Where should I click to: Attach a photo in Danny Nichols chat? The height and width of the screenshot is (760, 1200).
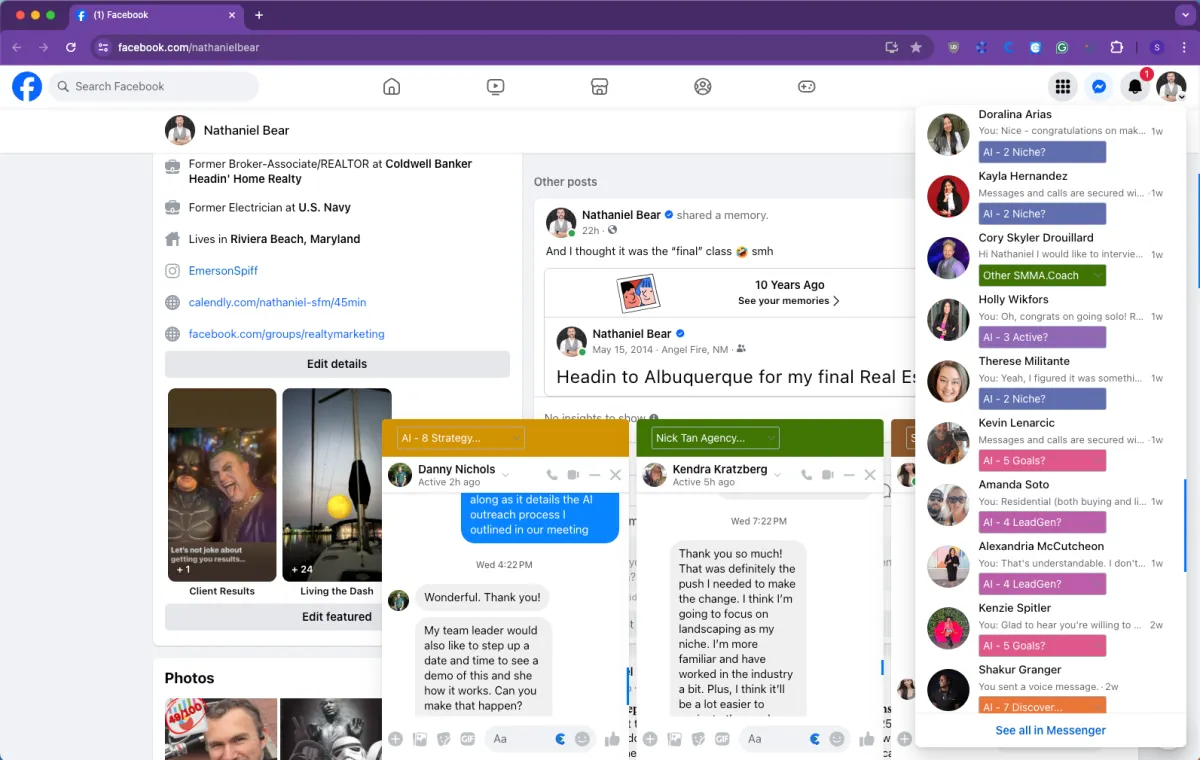(420, 739)
